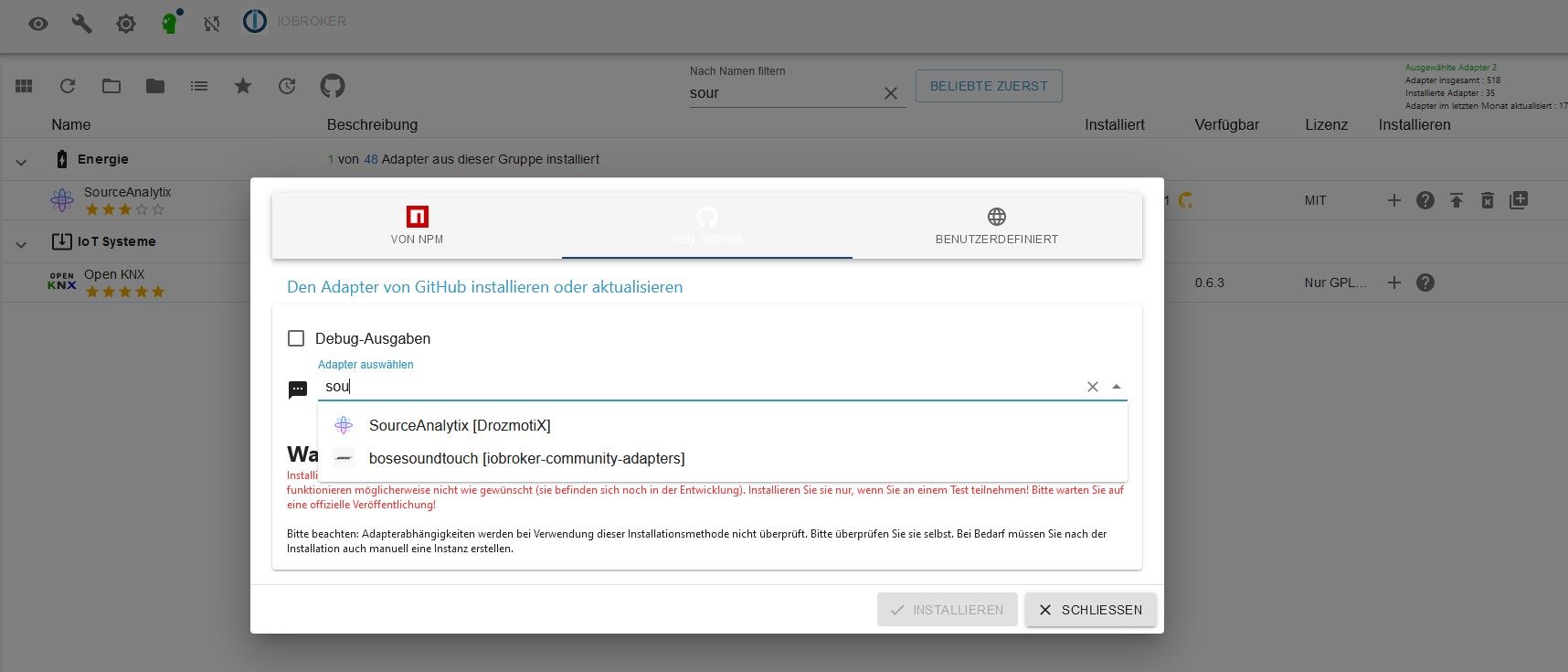Click the Installiert column header
This screenshot has height=672, width=1568.
(x=1115, y=124)
